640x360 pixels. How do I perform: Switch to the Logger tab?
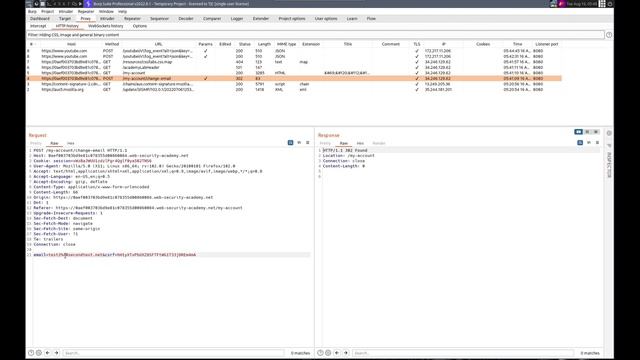[x=237, y=19]
